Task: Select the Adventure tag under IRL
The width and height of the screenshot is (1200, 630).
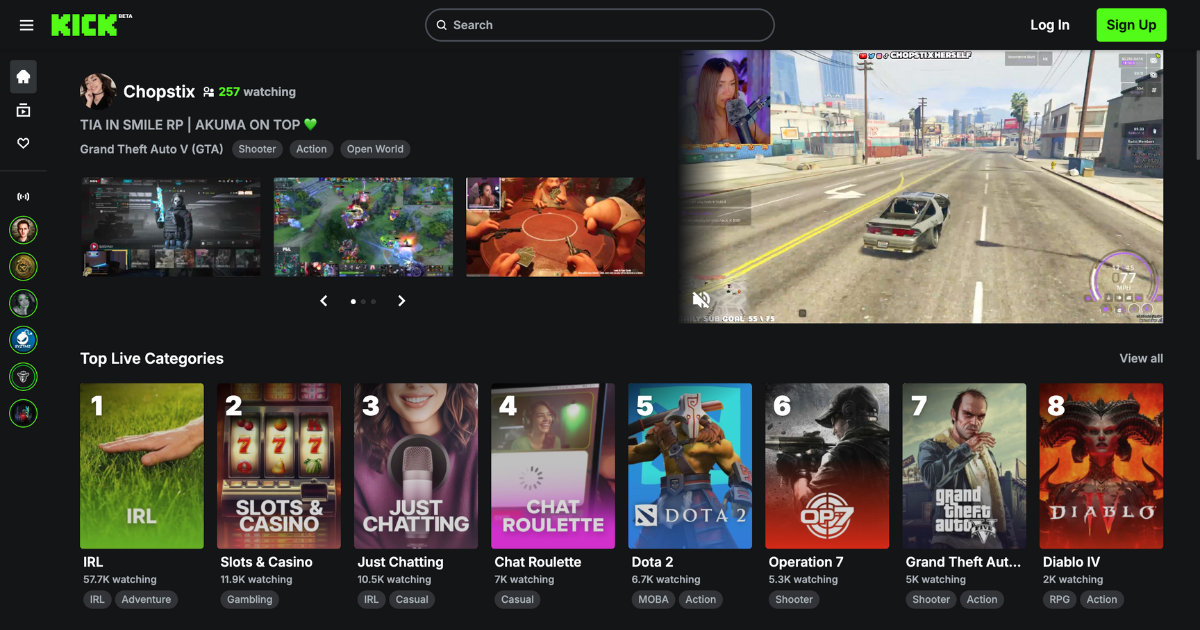Action: [x=146, y=600]
